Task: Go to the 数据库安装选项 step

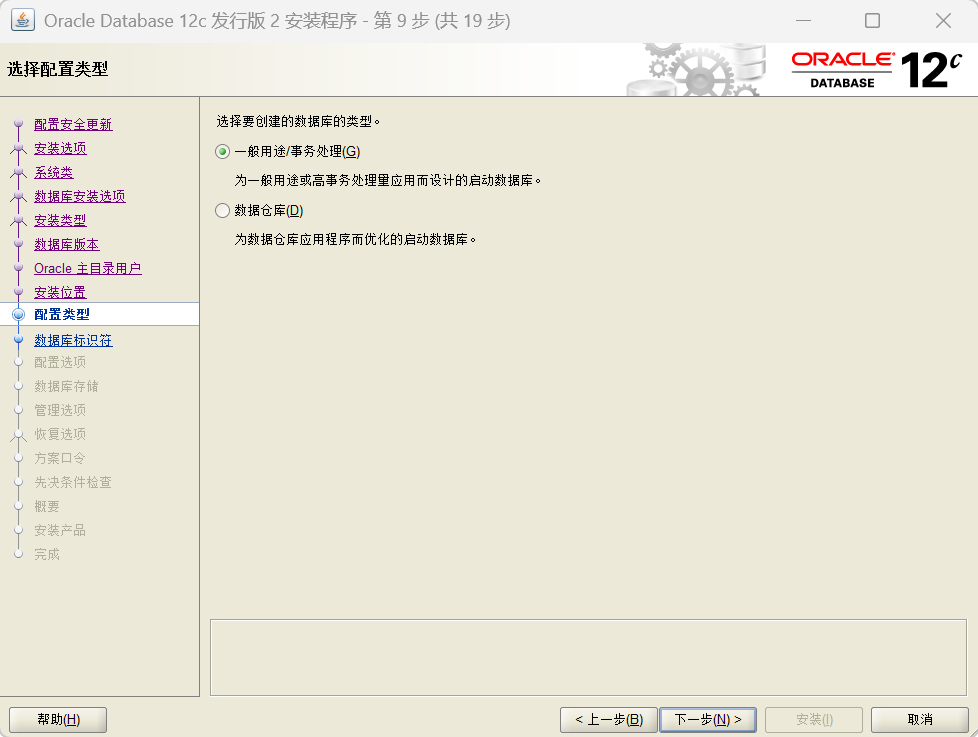Action: pos(80,196)
